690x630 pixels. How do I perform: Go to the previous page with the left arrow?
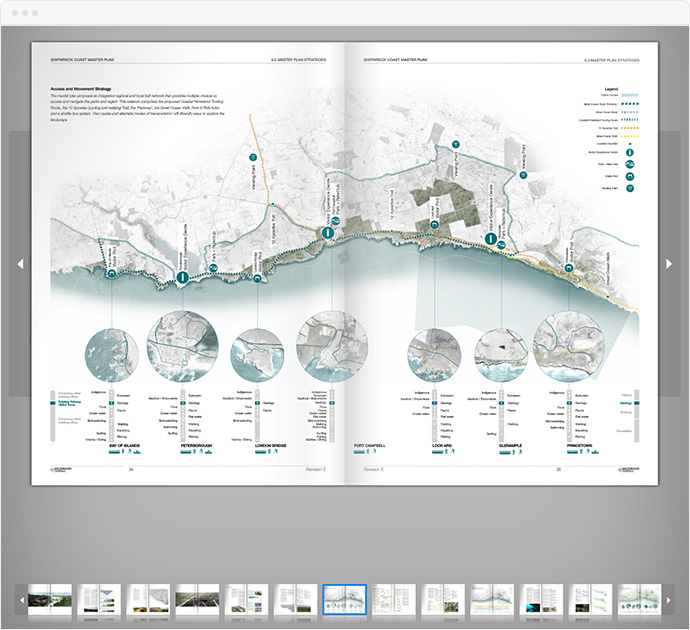point(20,264)
